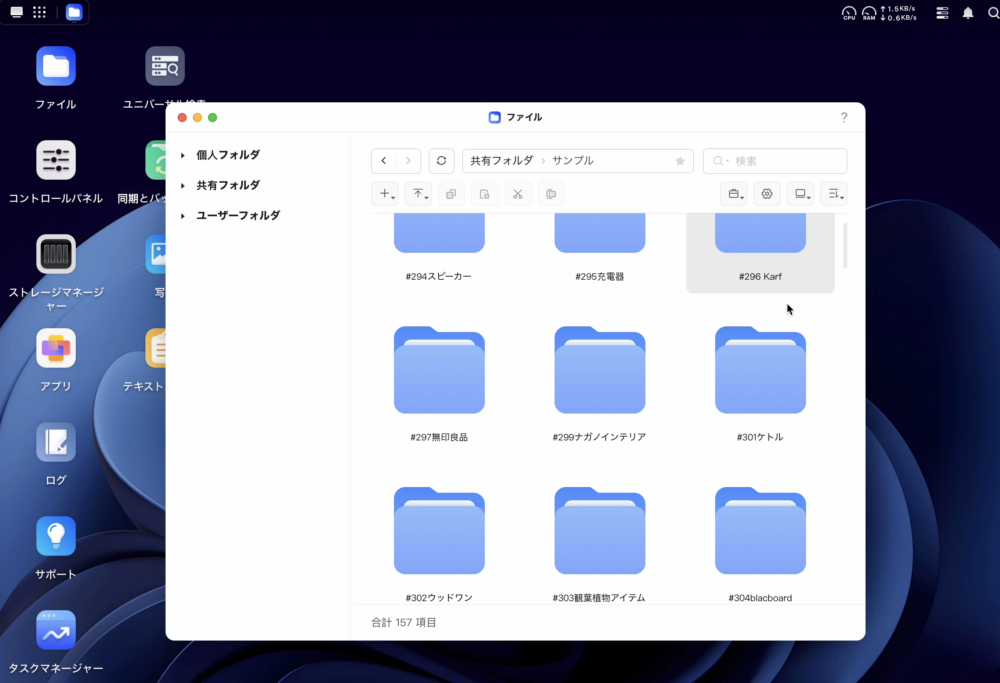Select ユーザーフォルダ in the sidebar
Image resolution: width=1000 pixels, height=683 pixels.
click(238, 216)
